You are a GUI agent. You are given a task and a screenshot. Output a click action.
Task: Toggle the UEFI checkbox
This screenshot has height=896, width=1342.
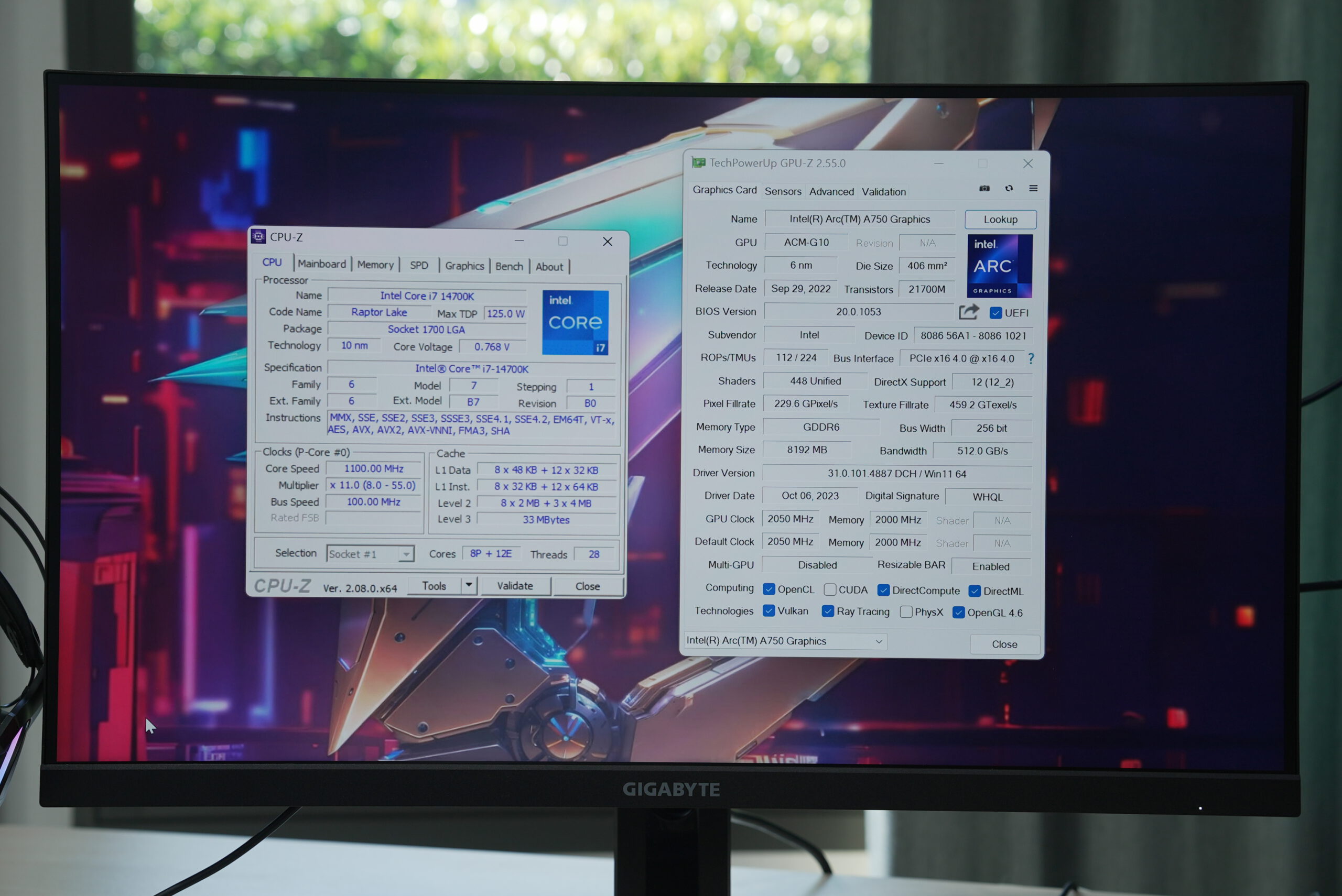click(x=996, y=313)
